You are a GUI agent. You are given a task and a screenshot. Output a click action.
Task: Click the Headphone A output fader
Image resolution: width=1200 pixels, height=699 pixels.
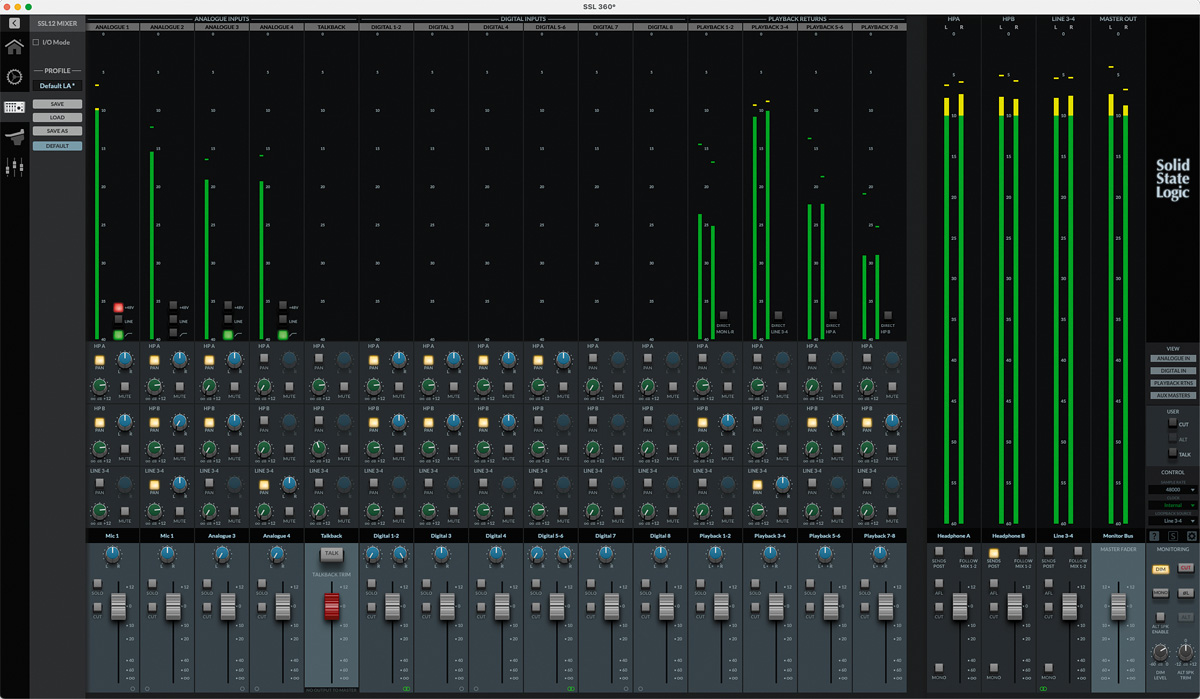961,606
